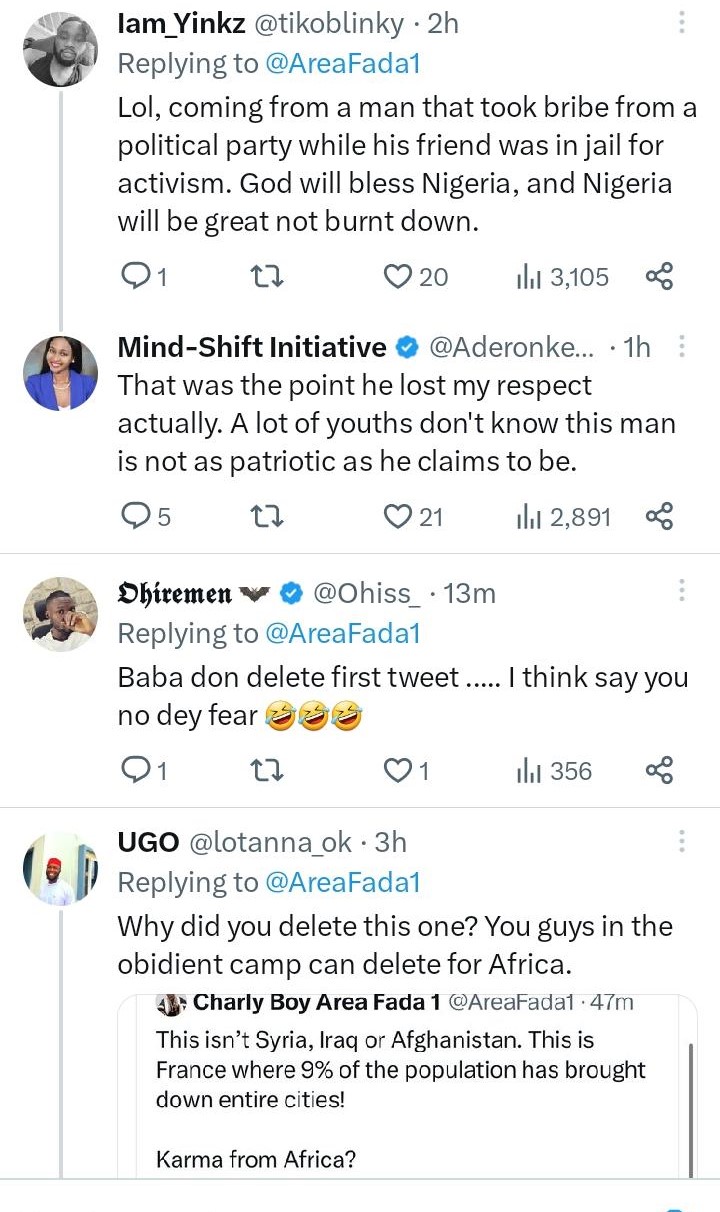Image resolution: width=720 pixels, height=1212 pixels.
Task: Share Iam_Yinkz's tweet
Action: tap(659, 276)
